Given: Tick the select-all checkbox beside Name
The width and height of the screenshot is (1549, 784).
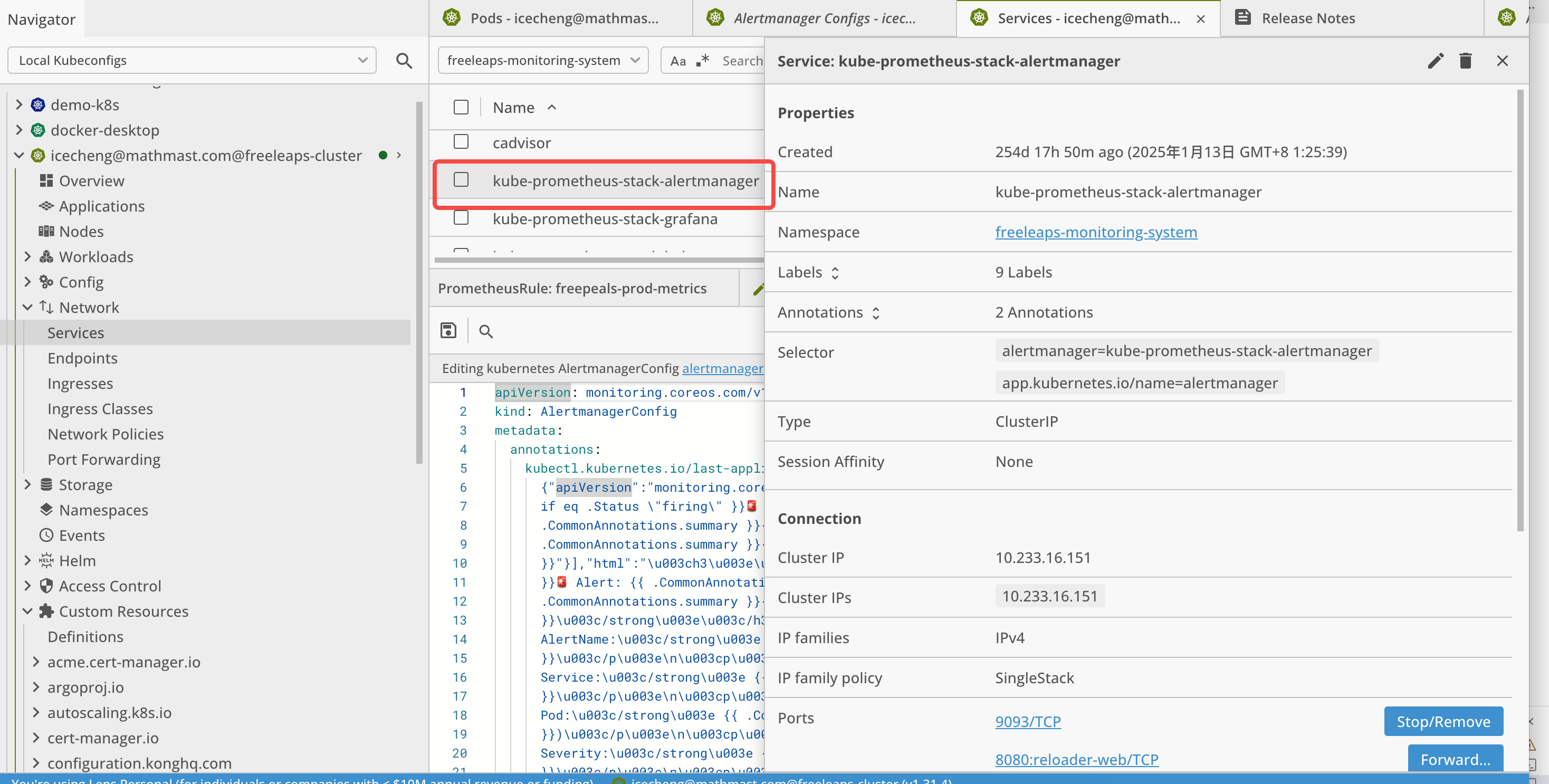Looking at the screenshot, I should [x=461, y=107].
